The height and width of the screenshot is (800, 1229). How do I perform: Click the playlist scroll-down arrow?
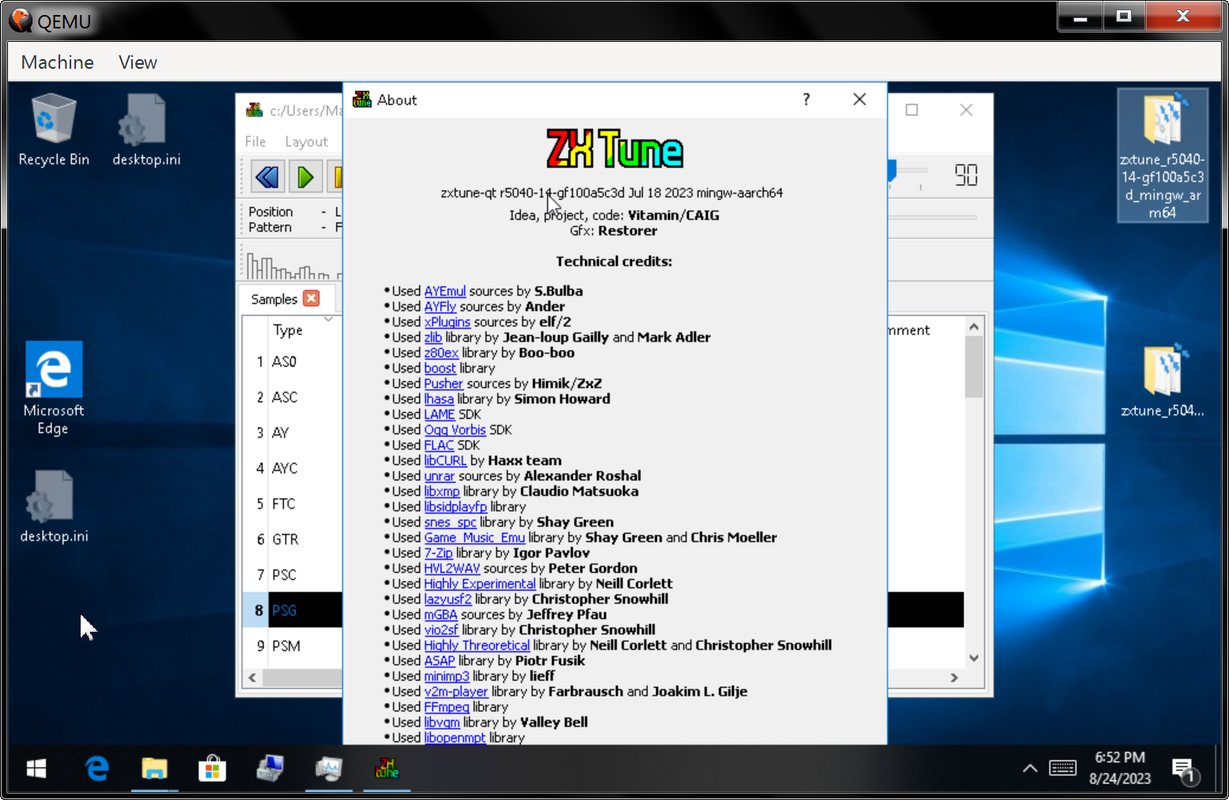974,658
